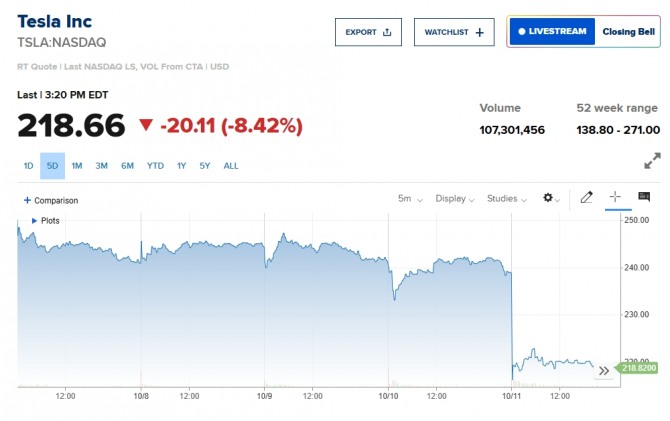The image size is (670, 421).
Task: Select the 1D time range tab
Action: [28, 166]
